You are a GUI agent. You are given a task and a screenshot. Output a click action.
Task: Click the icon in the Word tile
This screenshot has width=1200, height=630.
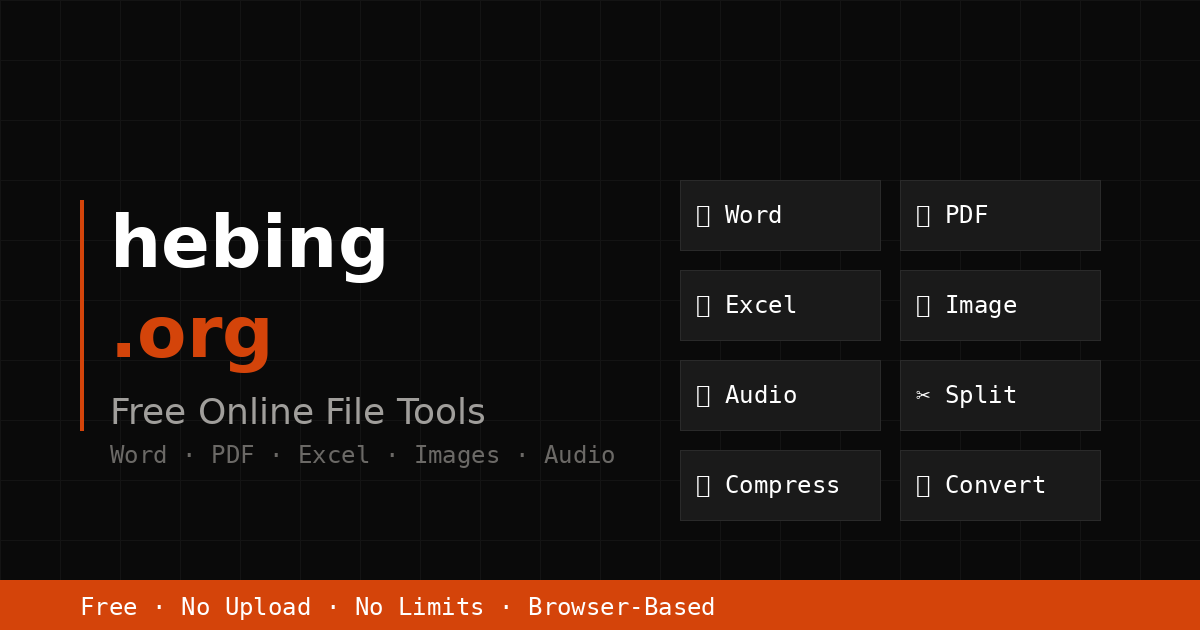[703, 216]
